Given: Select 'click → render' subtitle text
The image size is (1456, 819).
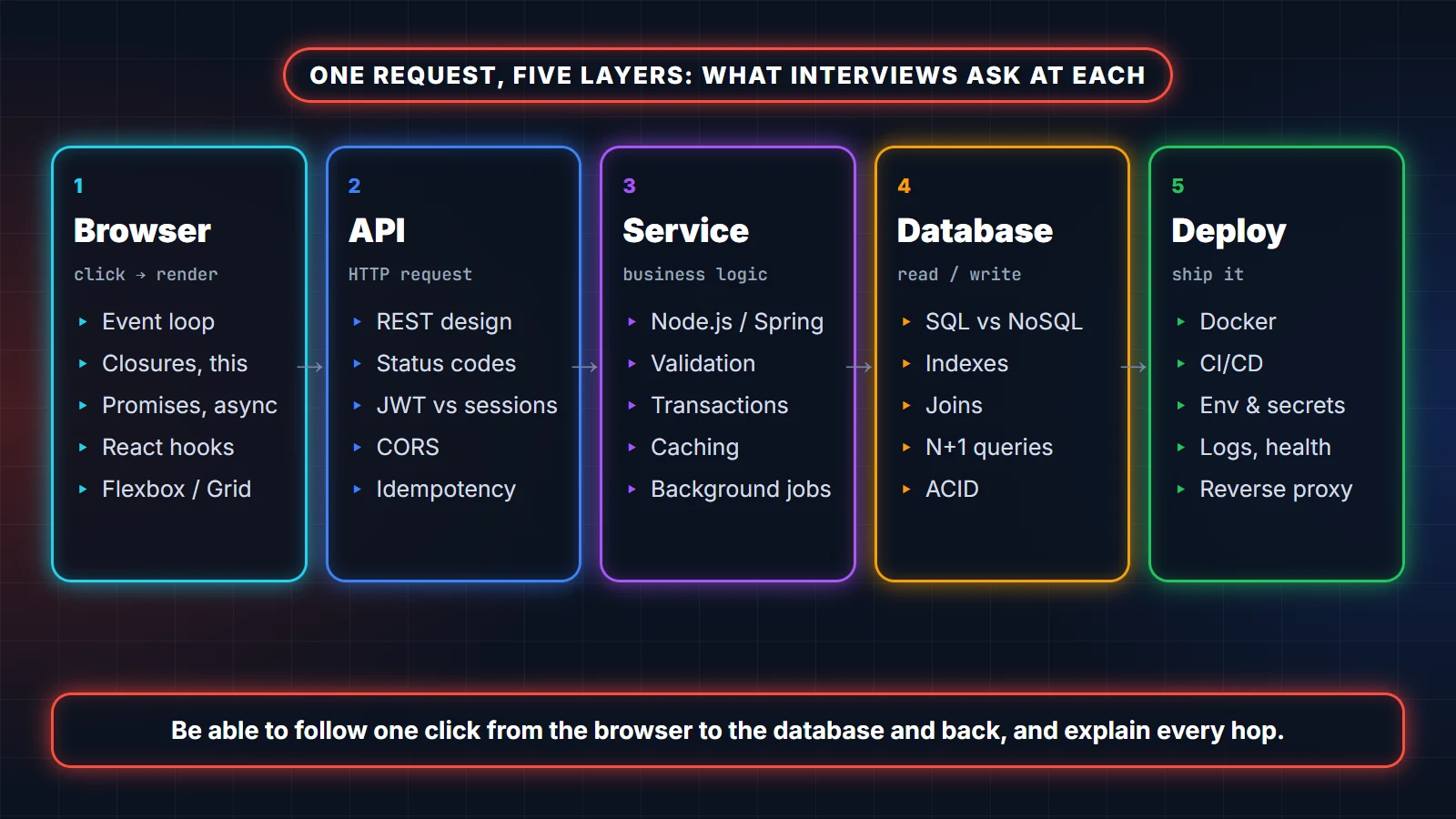Looking at the screenshot, I should pyautogui.click(x=146, y=274).
